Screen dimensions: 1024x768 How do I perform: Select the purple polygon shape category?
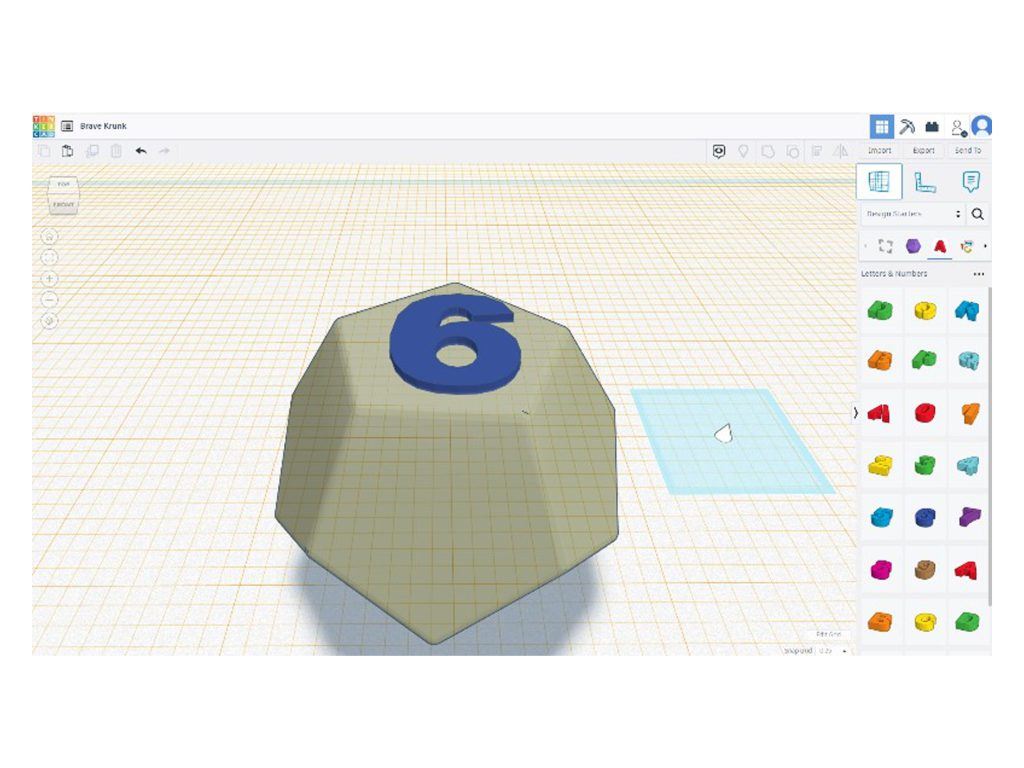[913, 246]
